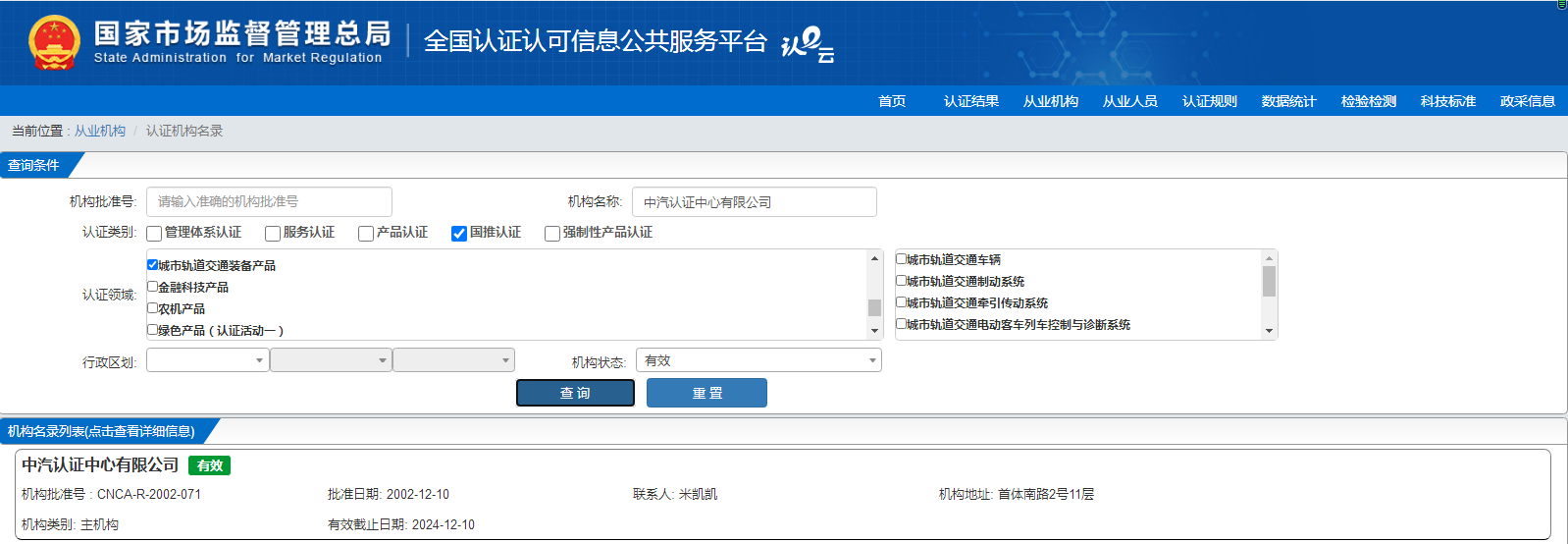Screen dimensions: 1568x544
Task: Click 联系人: 米凯凯 text
Action: pos(675,494)
